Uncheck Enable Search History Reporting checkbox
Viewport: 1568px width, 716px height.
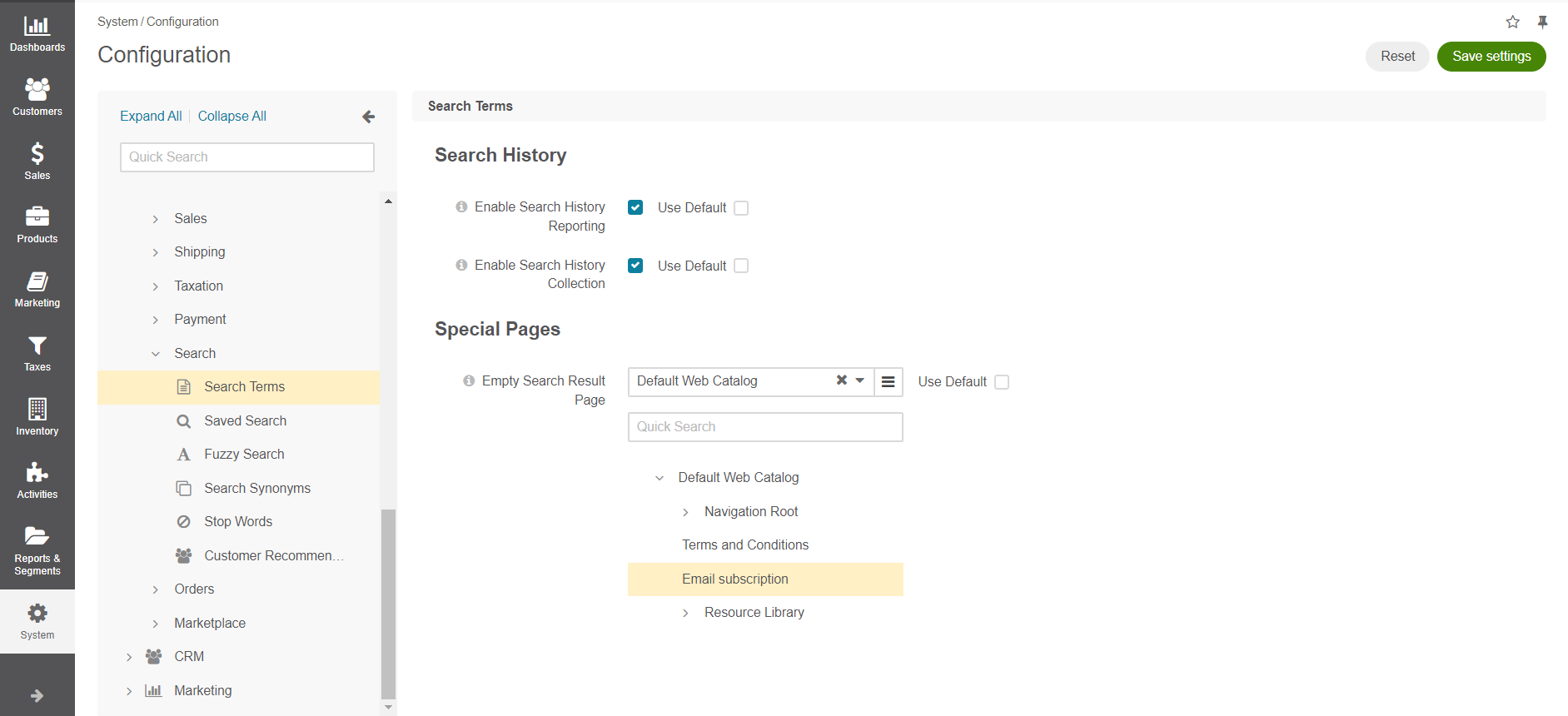[635, 207]
